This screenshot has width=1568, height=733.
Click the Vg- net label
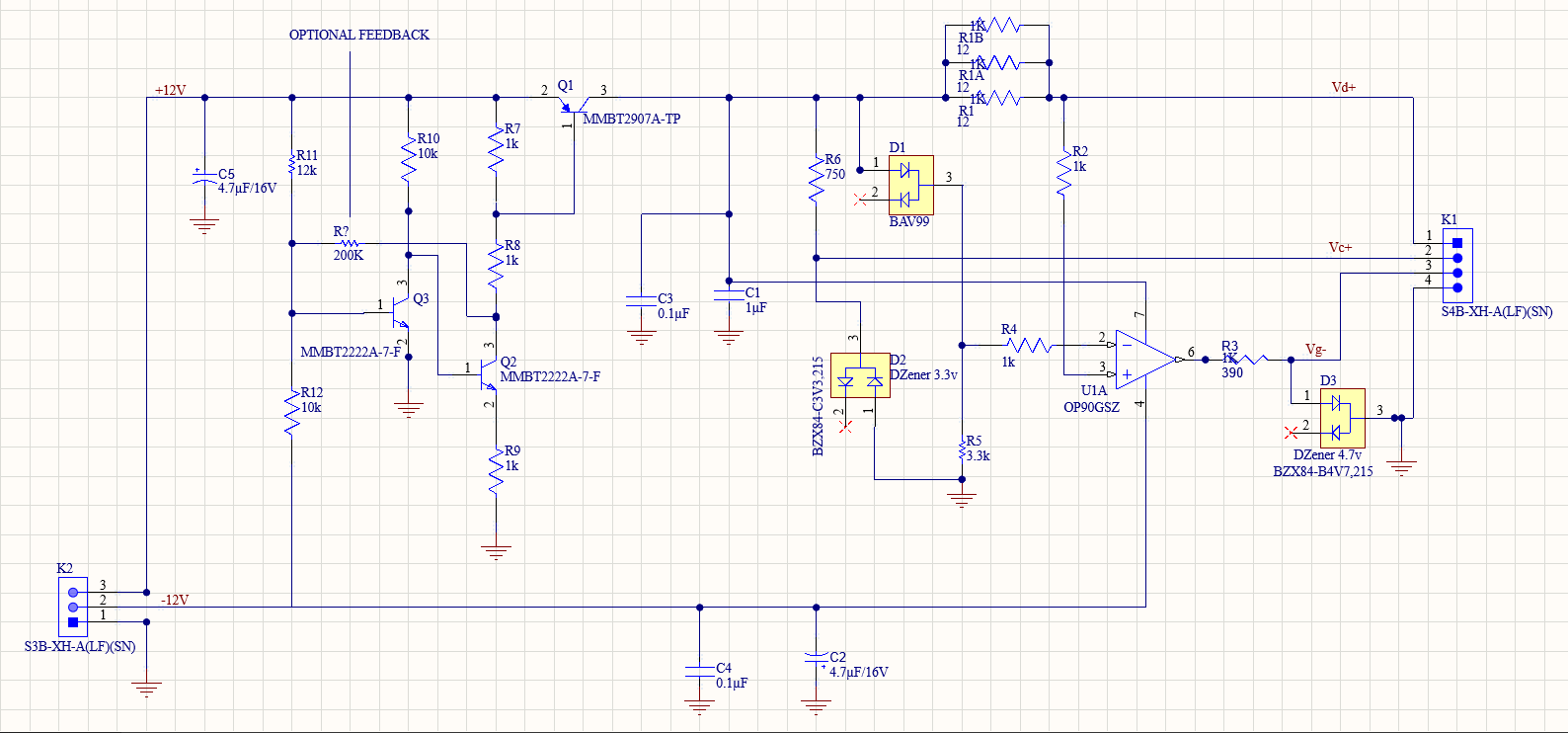tap(1316, 349)
